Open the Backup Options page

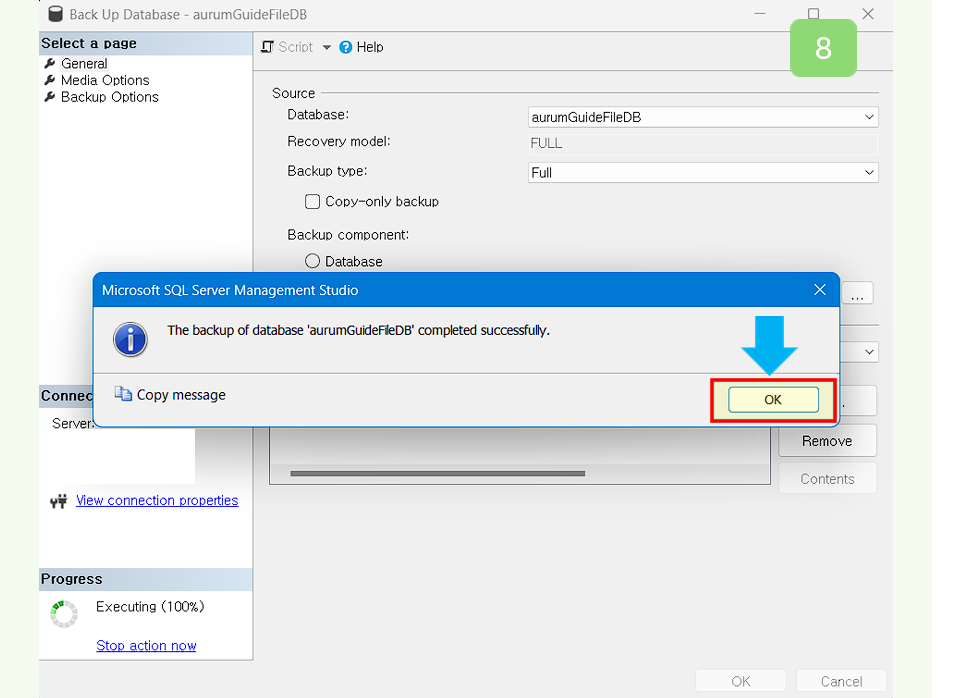pos(110,97)
